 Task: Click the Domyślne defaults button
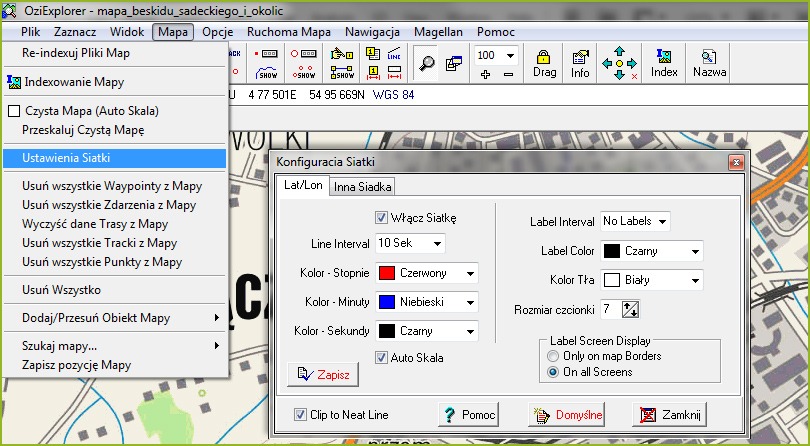[566, 414]
